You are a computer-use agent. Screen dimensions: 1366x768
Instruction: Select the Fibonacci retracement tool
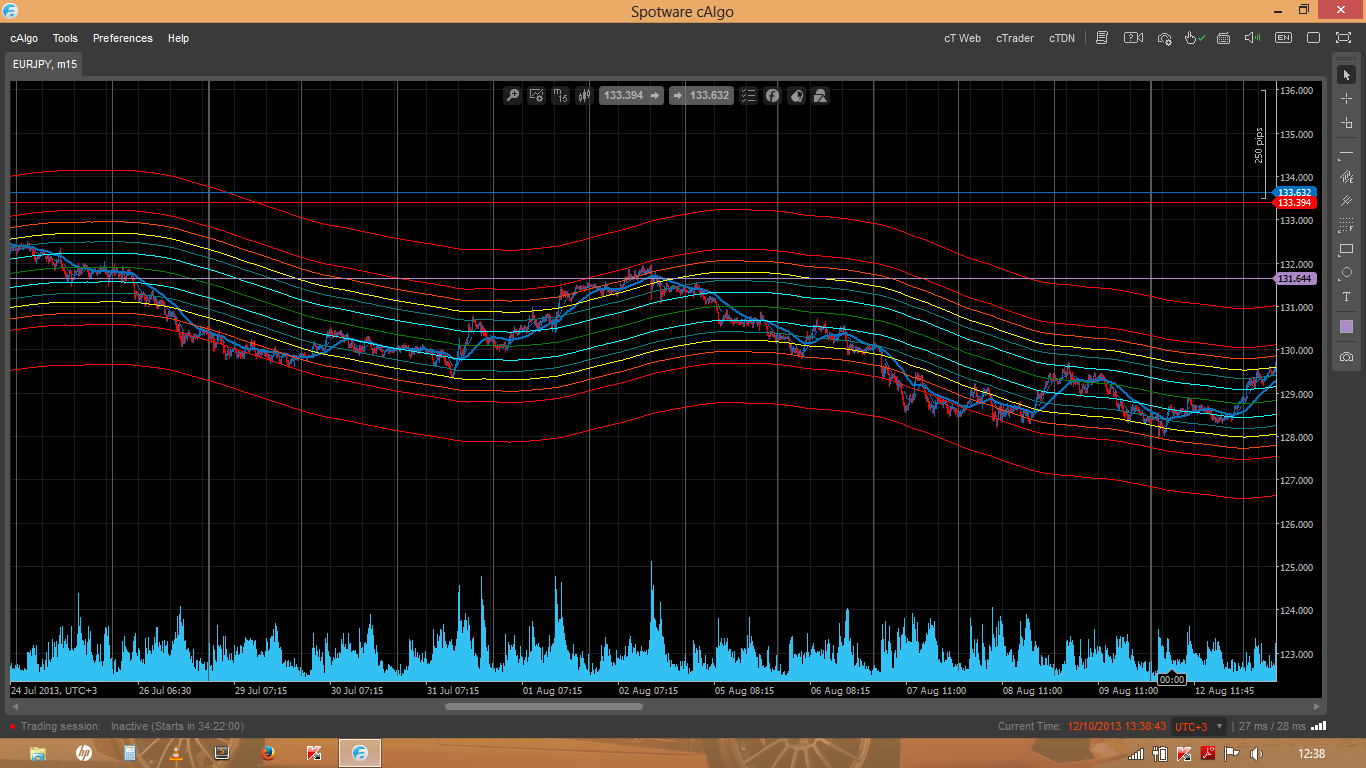[1346, 225]
